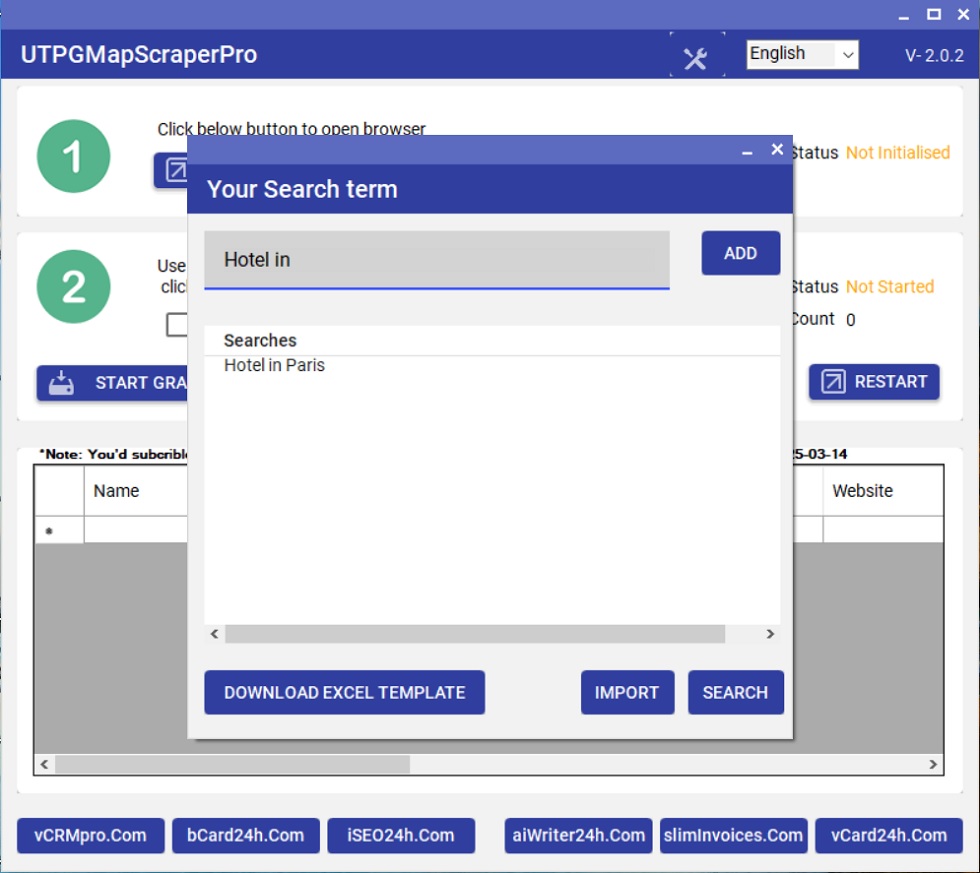Select 'Hotel in Paris' search entry
Screen dimensions: 980x873
tap(275, 366)
